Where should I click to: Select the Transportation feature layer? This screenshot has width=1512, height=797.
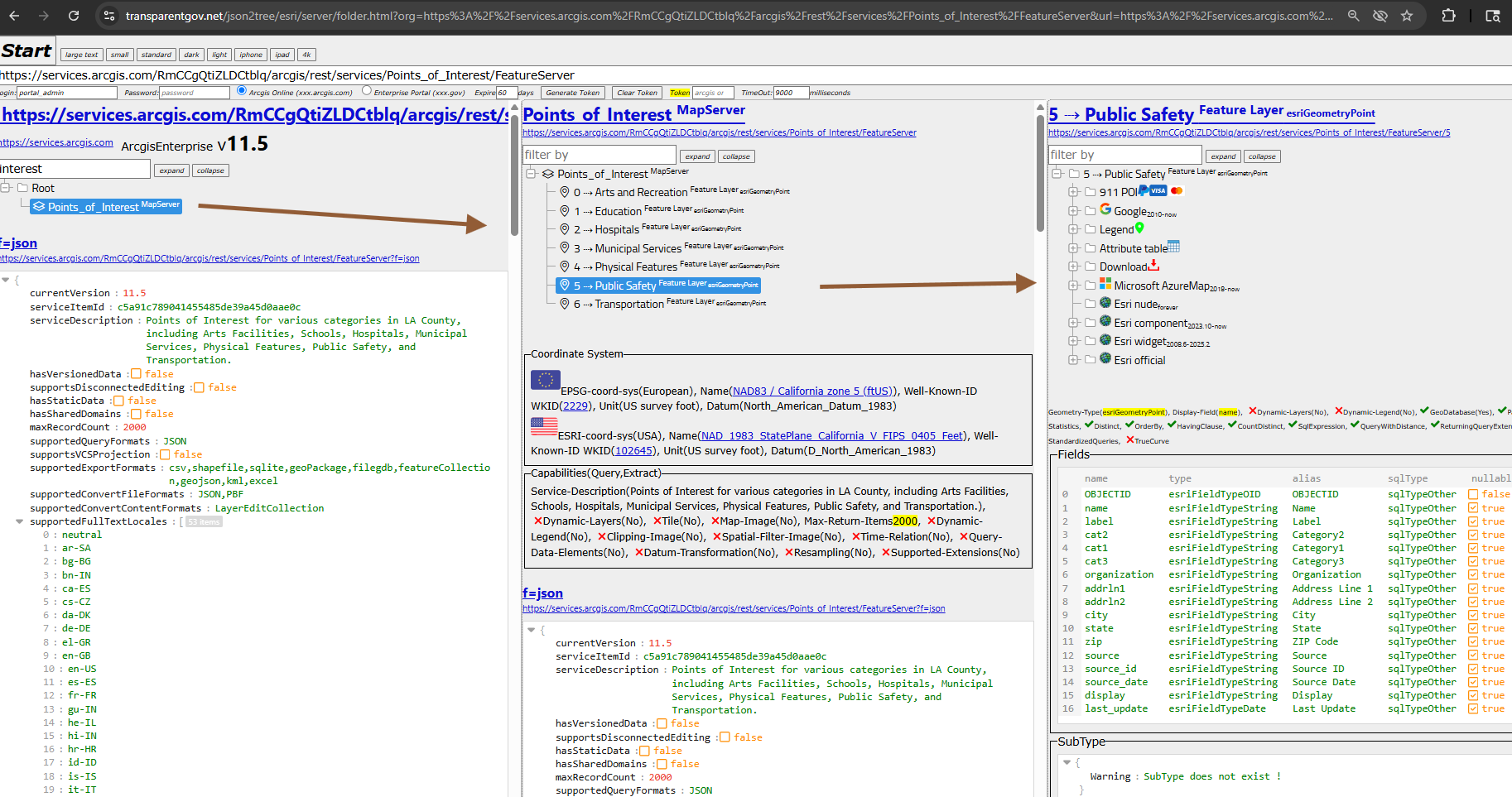[628, 304]
